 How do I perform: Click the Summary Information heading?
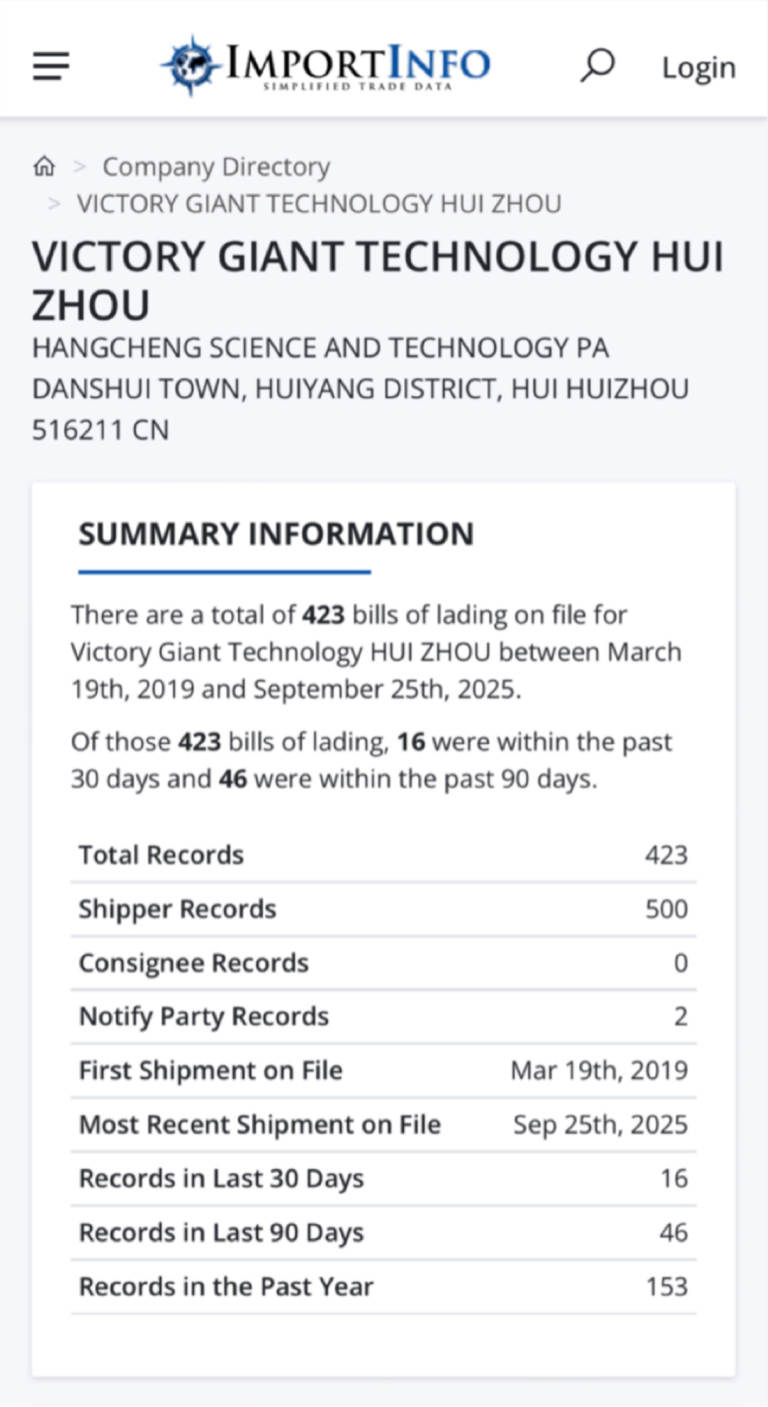coord(276,534)
